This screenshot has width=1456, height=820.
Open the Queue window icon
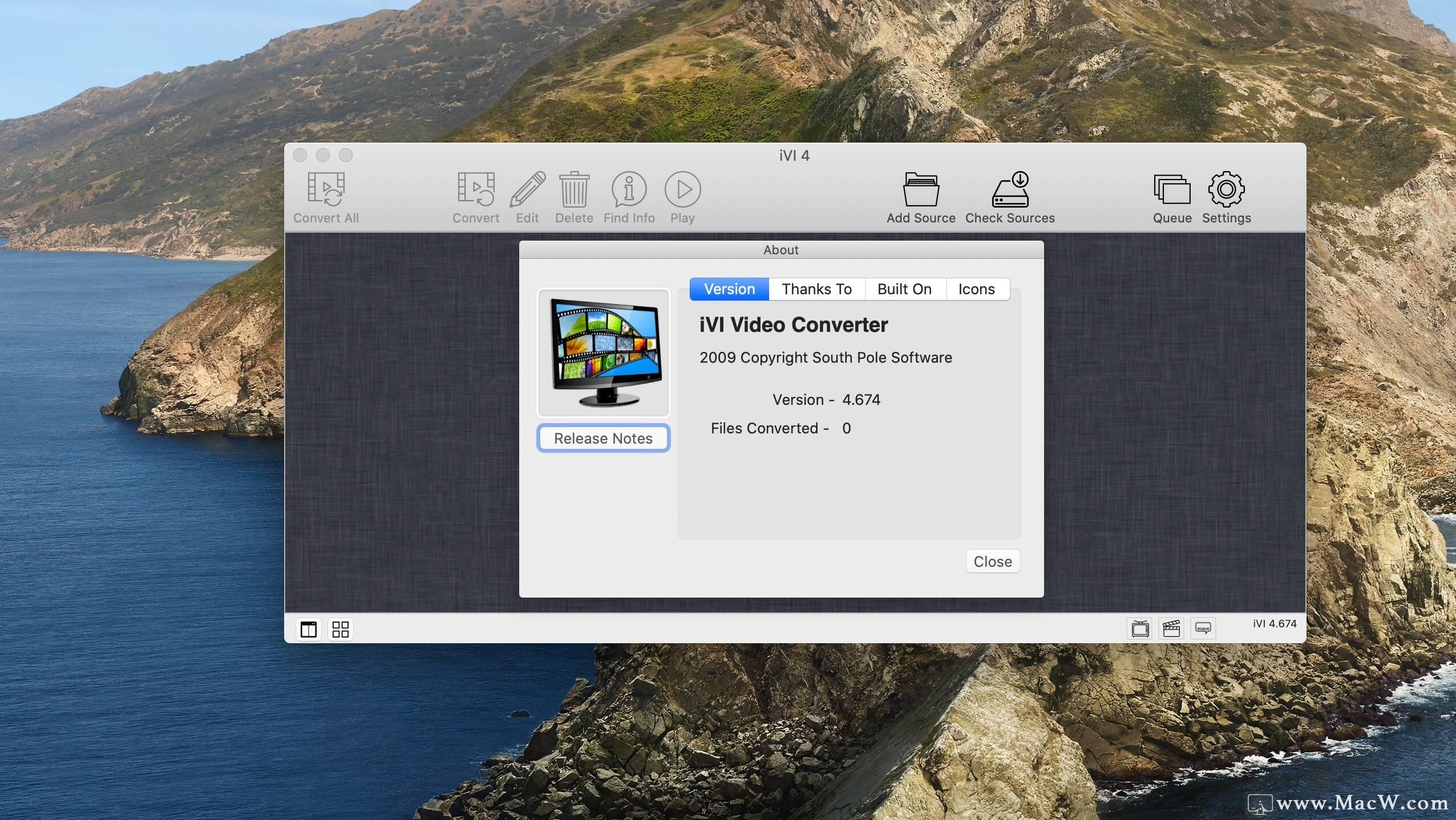click(1172, 189)
